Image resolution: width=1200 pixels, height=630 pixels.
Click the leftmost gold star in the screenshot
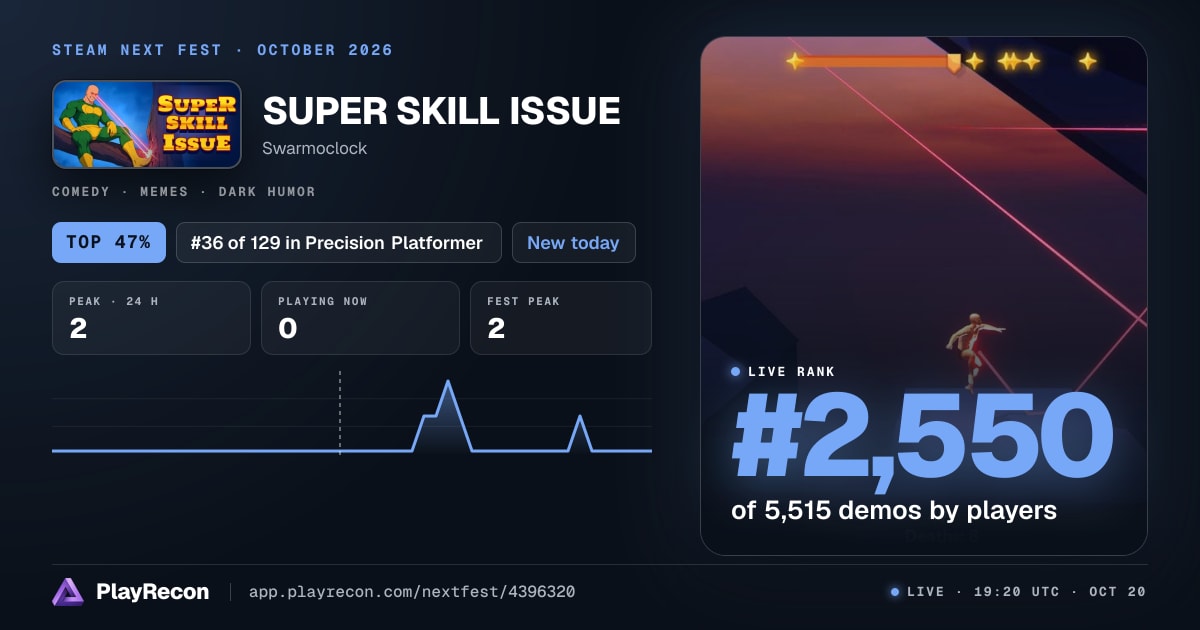(794, 61)
